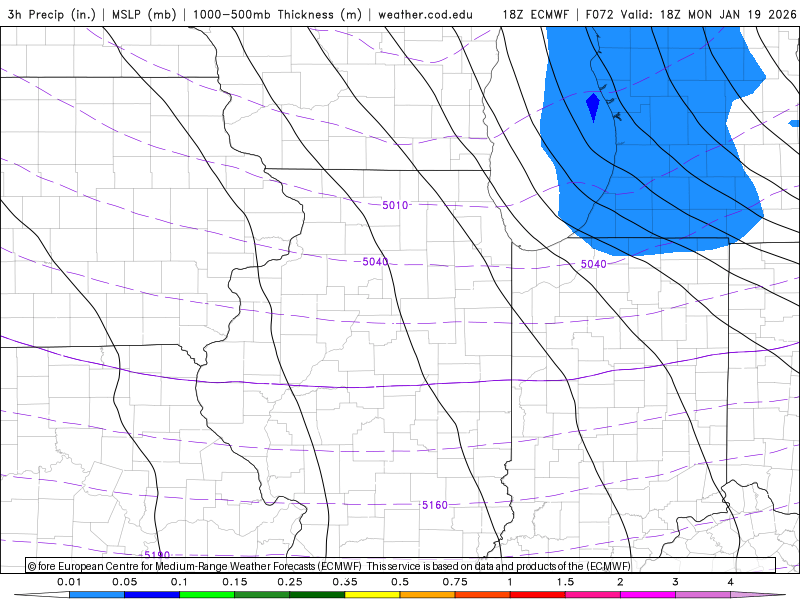Pick the orange 0.5–0.75 colorbar swatch
The image size is (800, 600).
pyautogui.click(x=428, y=595)
